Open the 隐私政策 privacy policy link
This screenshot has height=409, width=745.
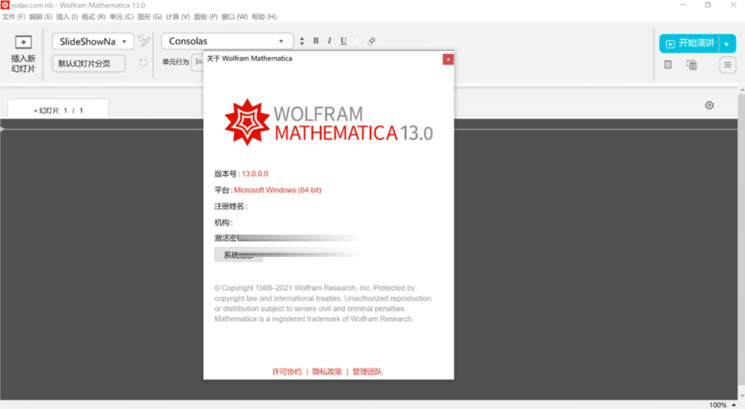pyautogui.click(x=326, y=371)
